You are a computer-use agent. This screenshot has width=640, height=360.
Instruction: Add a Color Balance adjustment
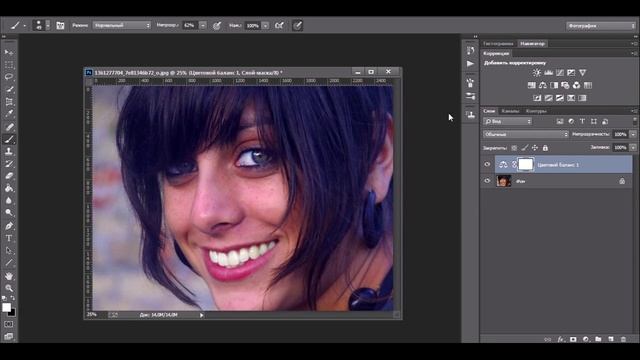542,85
